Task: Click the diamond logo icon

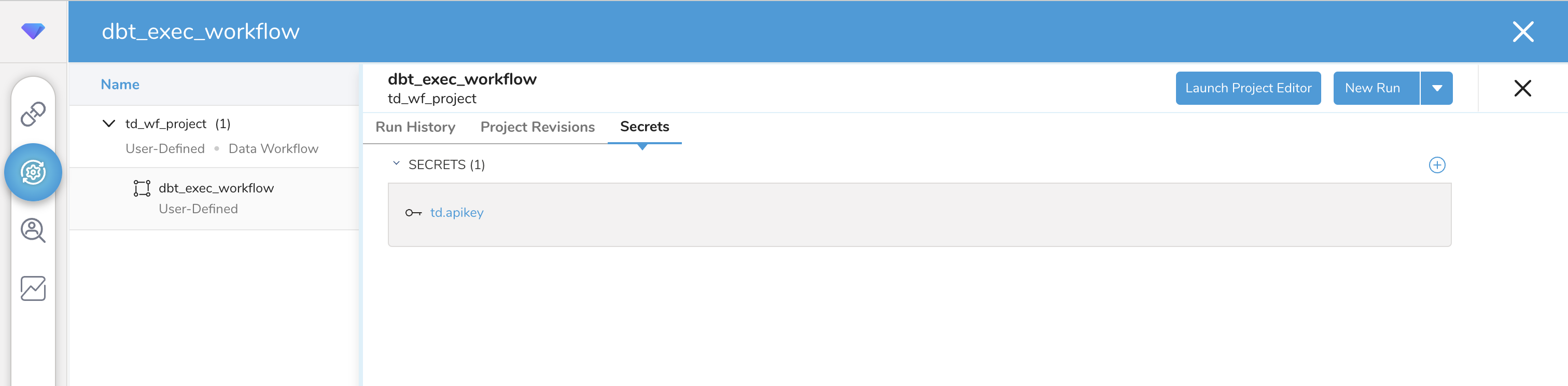Action: pos(33,31)
